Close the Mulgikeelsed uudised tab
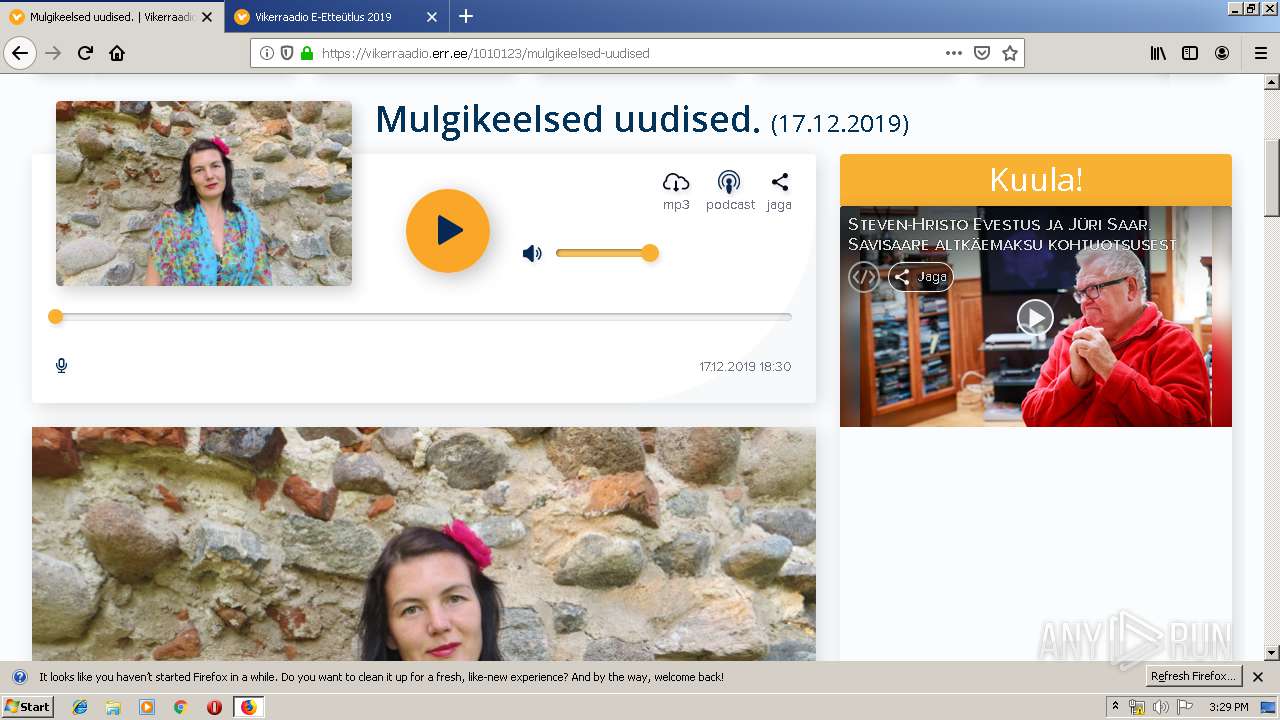The width and height of the screenshot is (1280, 720). 208,17
